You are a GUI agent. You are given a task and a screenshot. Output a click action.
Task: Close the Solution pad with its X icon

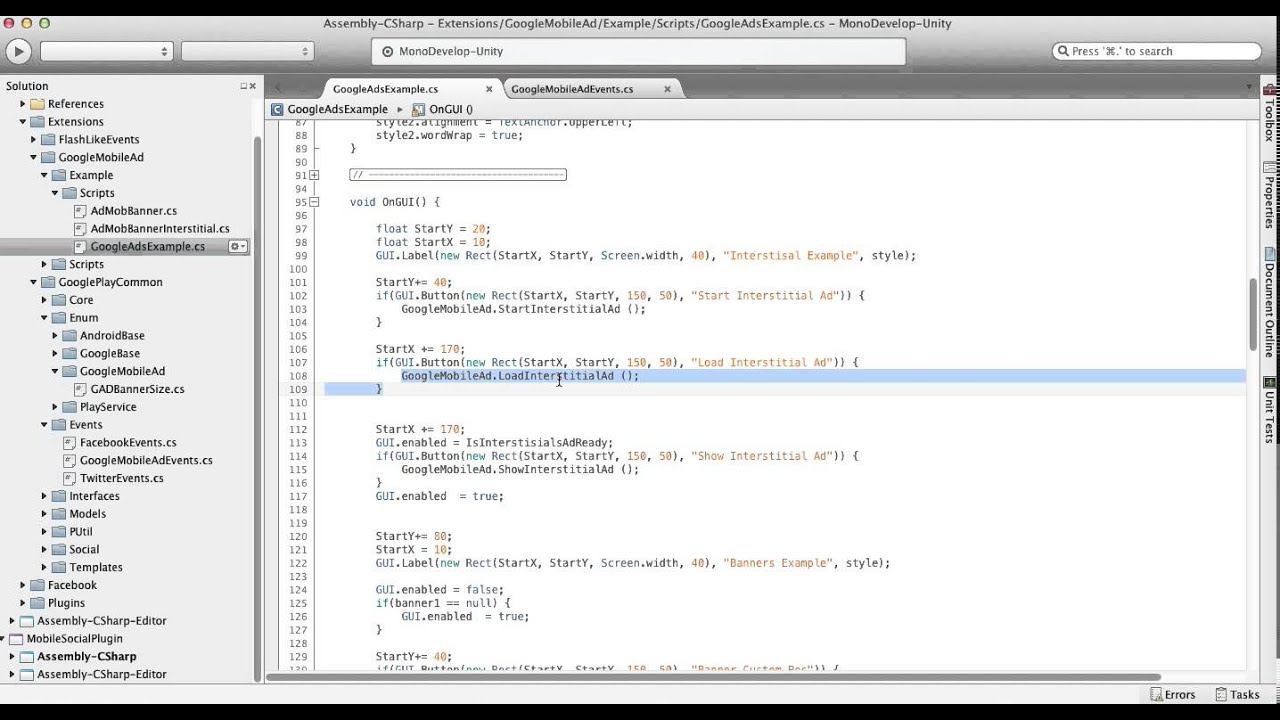(252, 86)
